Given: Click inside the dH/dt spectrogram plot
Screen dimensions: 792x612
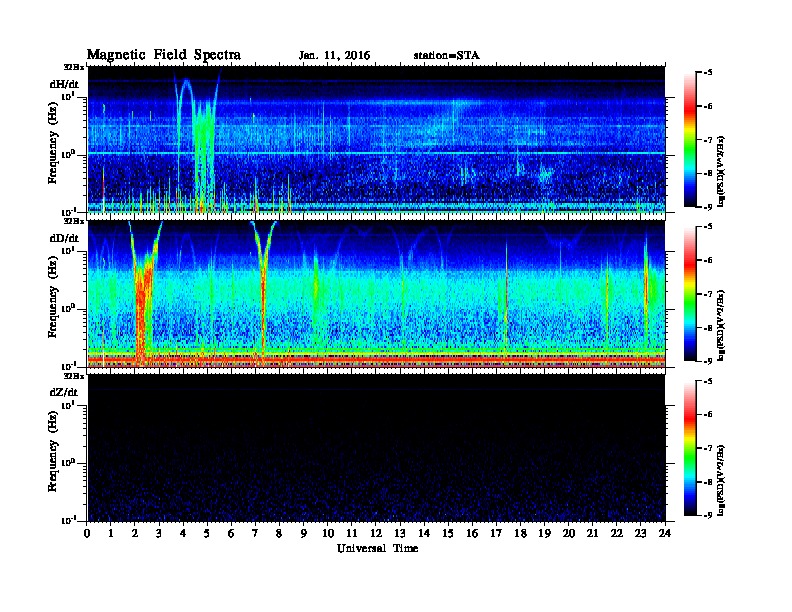Looking at the screenshot, I should [x=376, y=139].
